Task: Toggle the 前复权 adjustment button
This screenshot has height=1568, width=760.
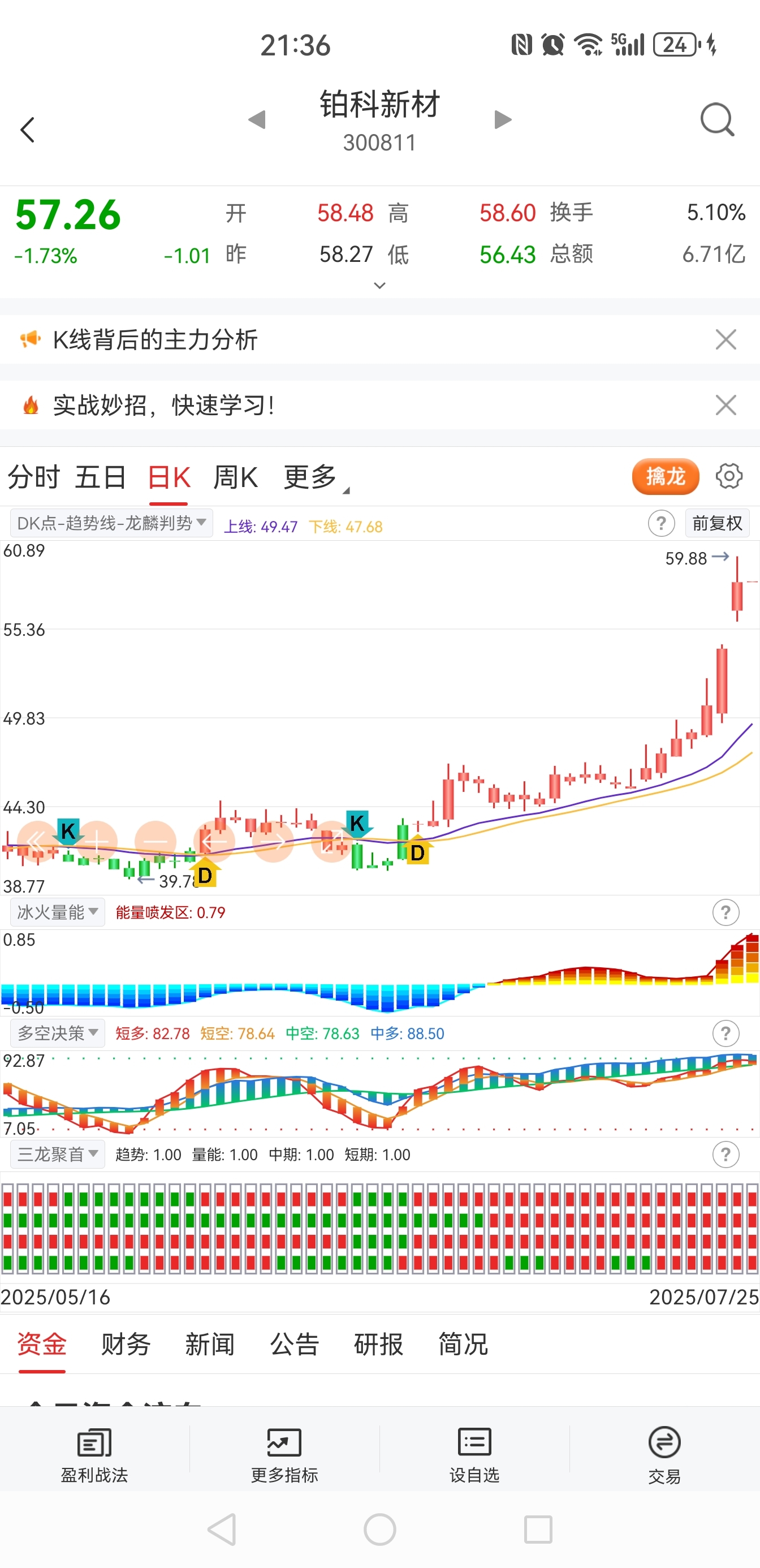Action: click(x=717, y=523)
